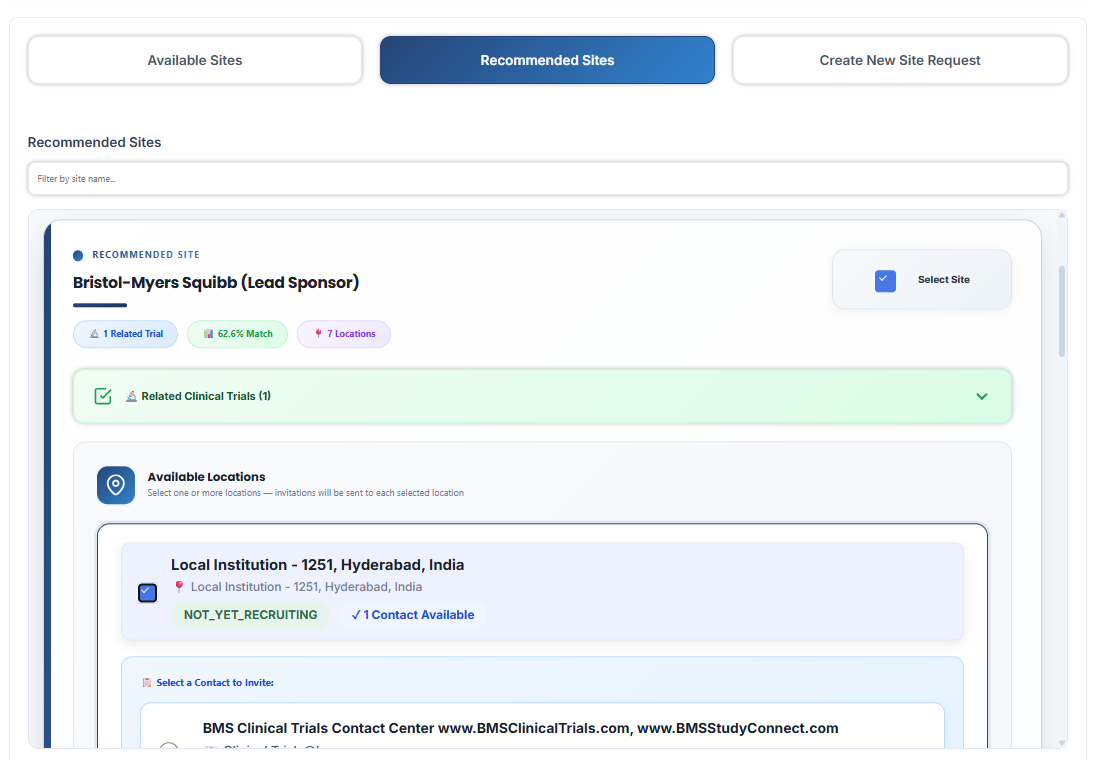Image resolution: width=1103 pixels, height=760 pixels.
Task: Click the 1 Related Trial badge
Action: [x=125, y=334]
